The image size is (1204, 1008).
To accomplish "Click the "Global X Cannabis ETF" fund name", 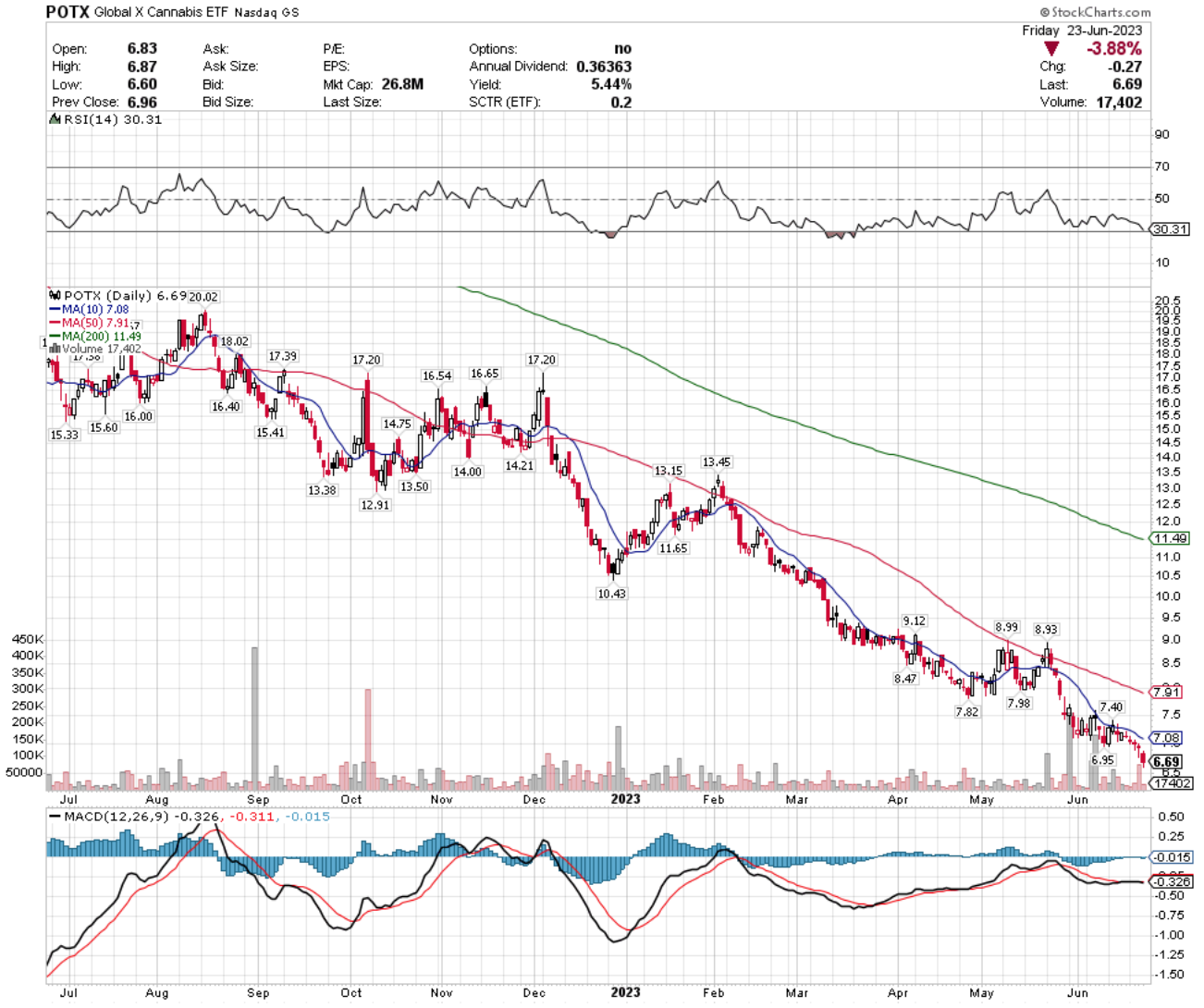I will pos(161,13).
